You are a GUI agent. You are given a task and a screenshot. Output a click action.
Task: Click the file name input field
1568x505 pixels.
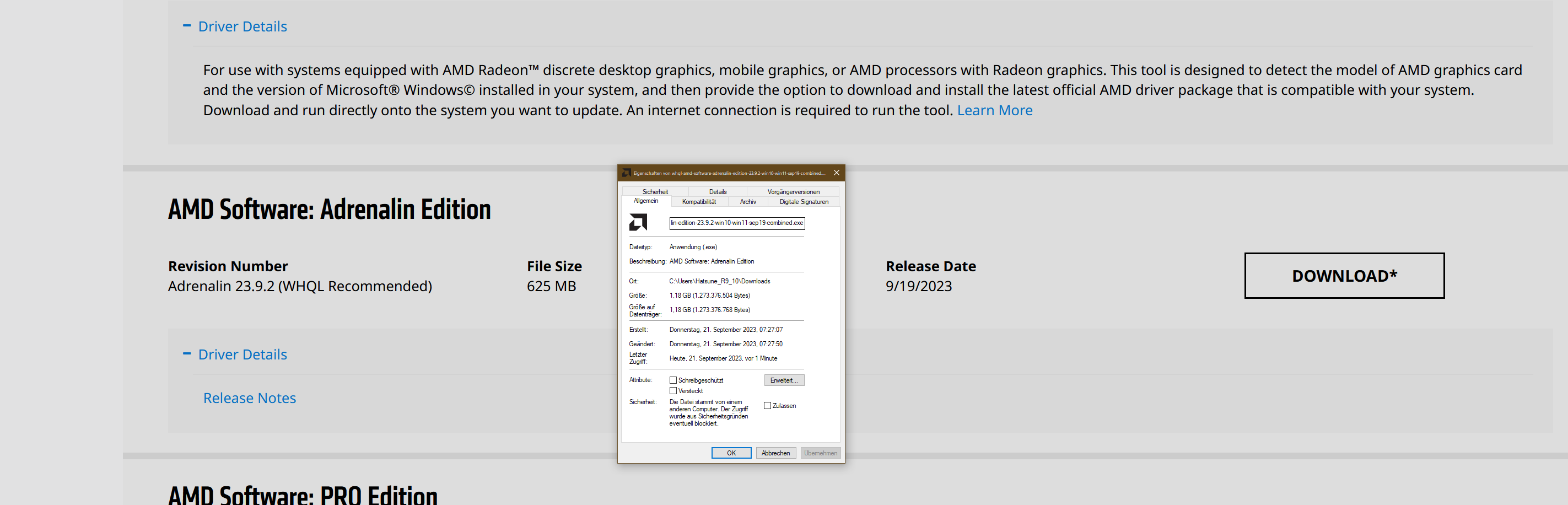tap(737, 223)
